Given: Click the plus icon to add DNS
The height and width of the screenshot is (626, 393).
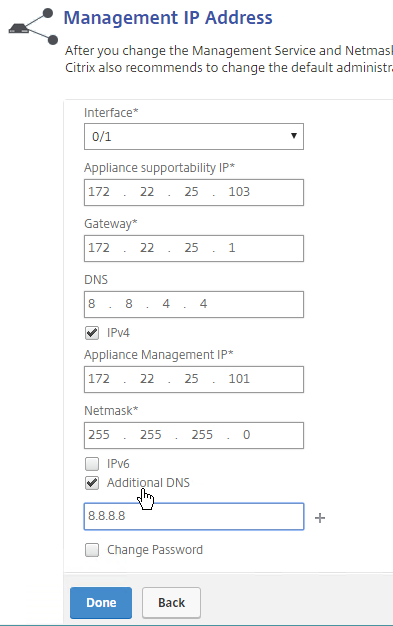Looking at the screenshot, I should pyautogui.click(x=320, y=518).
